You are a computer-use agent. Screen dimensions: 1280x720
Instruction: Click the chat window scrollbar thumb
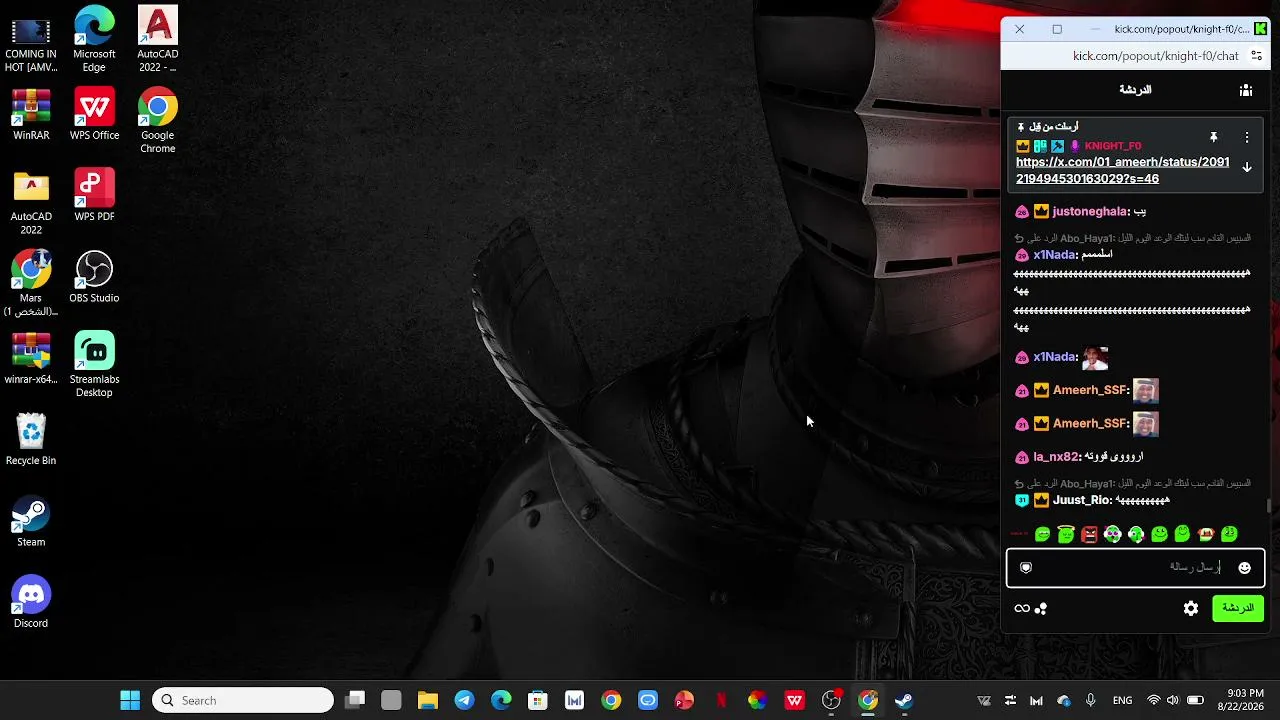point(1269,506)
